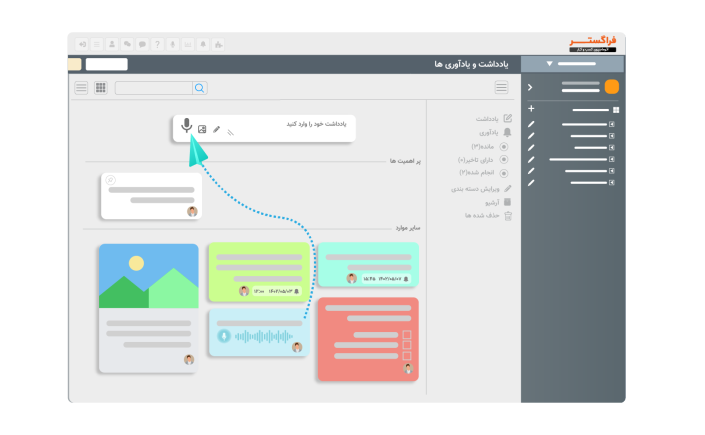Screen dimensions: 705x435
Task: Click the microphone icon in the note input box
Action: (x=186, y=126)
